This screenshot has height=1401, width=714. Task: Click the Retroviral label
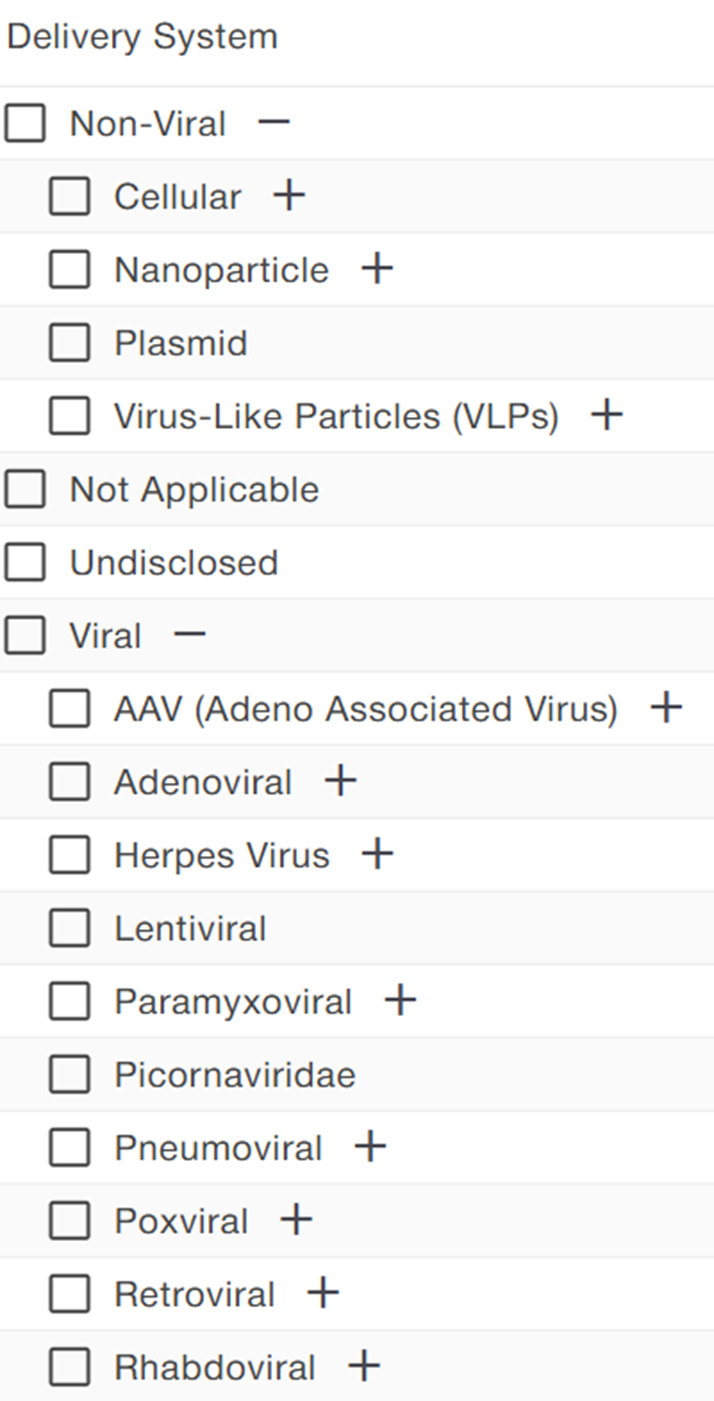tap(194, 1294)
